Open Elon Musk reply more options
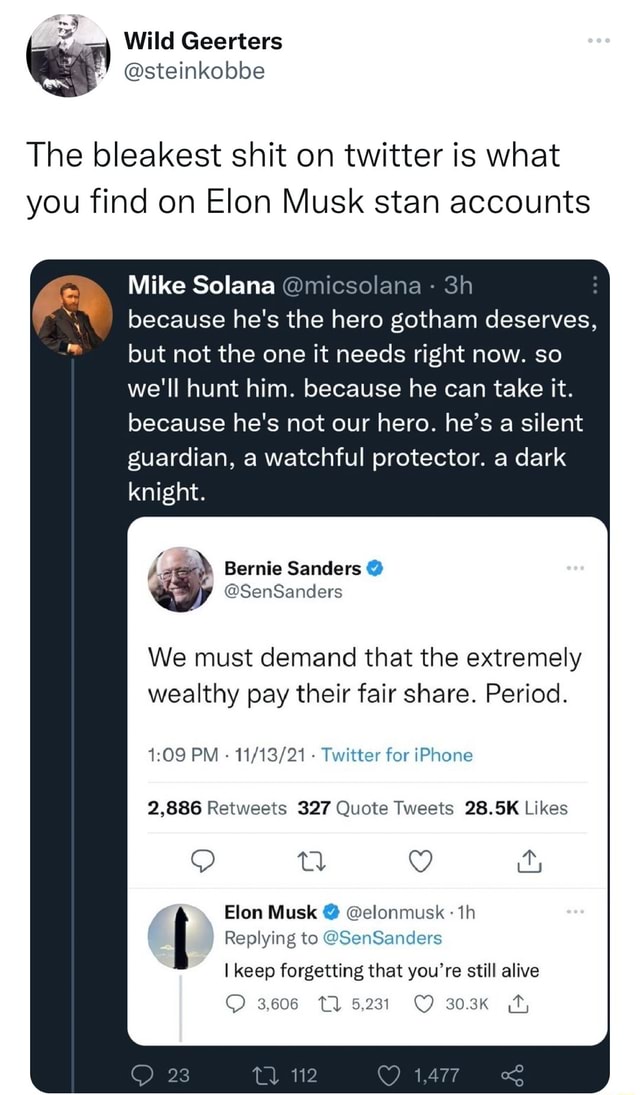Screen dimensions: 640x1095 point(573,912)
